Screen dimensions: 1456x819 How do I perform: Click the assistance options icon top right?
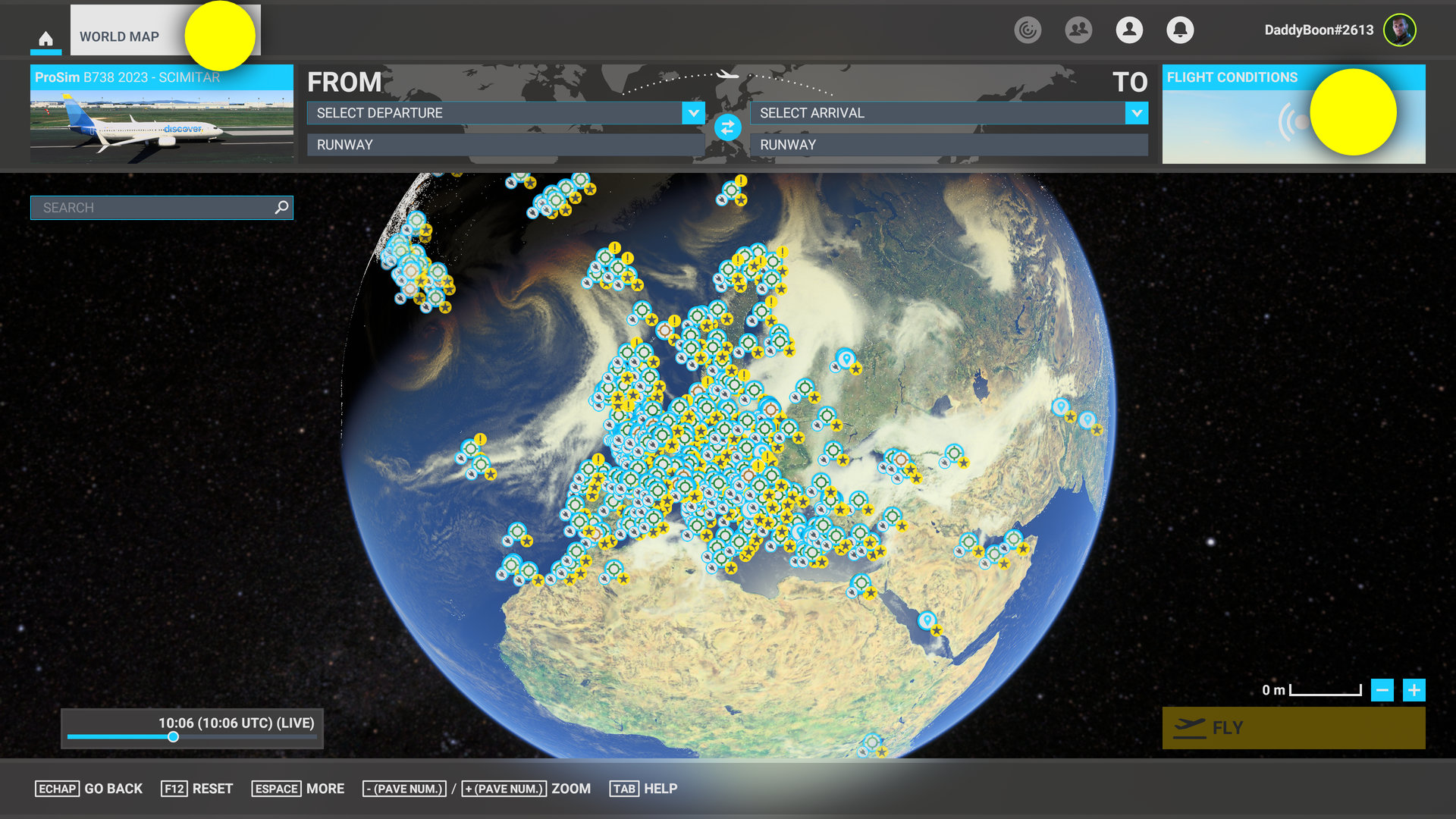(1028, 31)
